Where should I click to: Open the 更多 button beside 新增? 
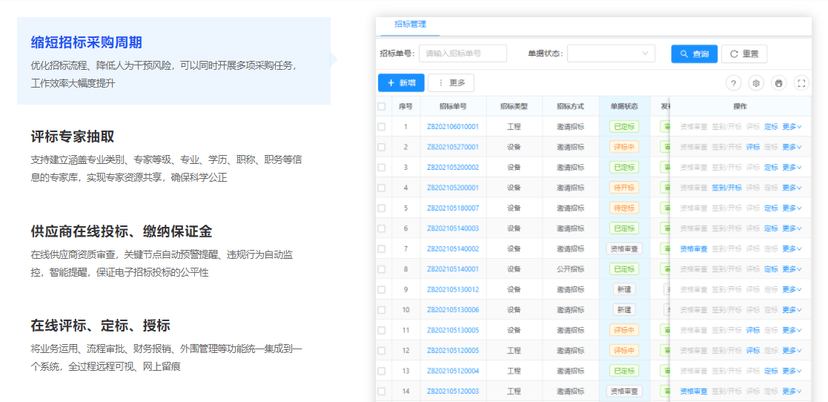pyautogui.click(x=451, y=83)
